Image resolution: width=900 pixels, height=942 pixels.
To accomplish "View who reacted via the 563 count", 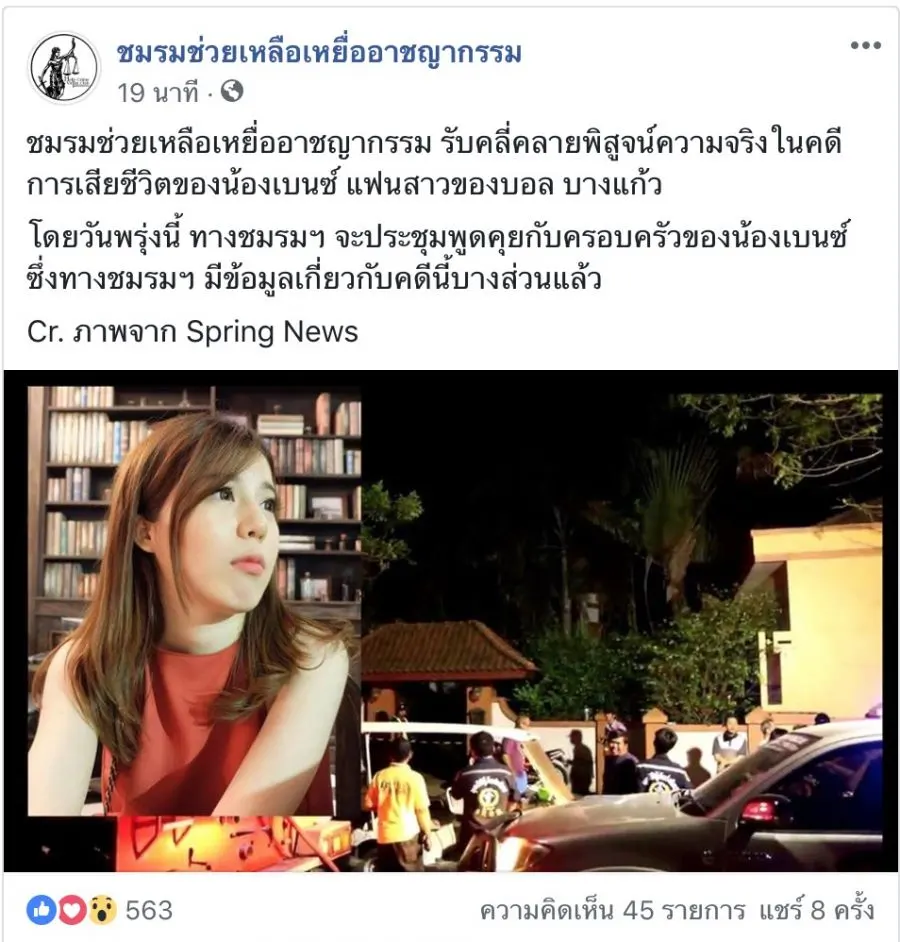I will pos(149,911).
